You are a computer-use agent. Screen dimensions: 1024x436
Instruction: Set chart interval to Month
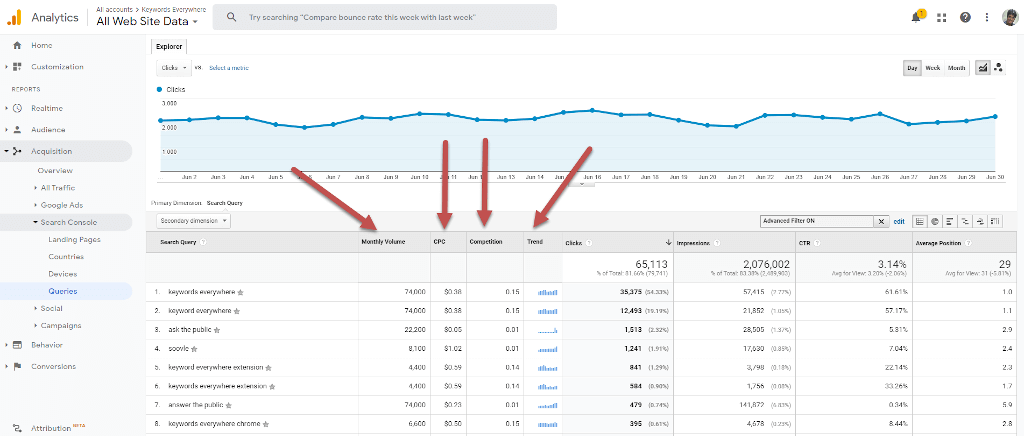957,68
